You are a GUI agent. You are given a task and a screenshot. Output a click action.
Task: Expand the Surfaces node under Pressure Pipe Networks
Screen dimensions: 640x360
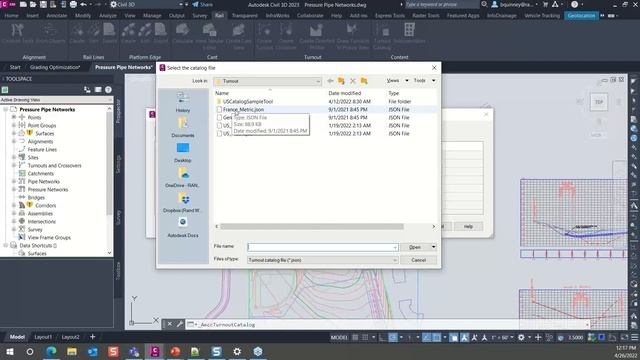click(13, 133)
